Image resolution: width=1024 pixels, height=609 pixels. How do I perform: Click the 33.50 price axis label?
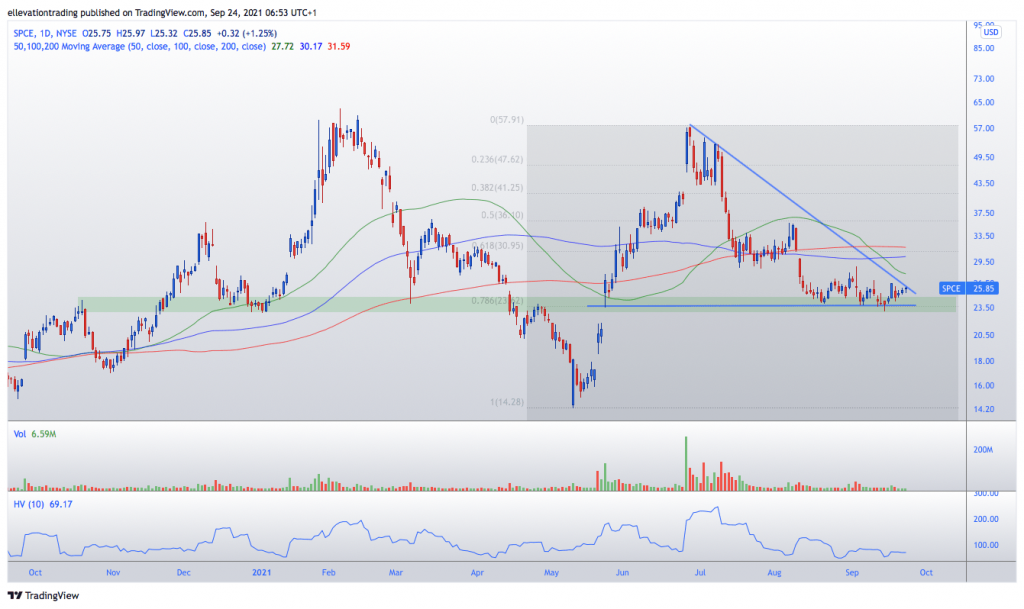(x=984, y=236)
